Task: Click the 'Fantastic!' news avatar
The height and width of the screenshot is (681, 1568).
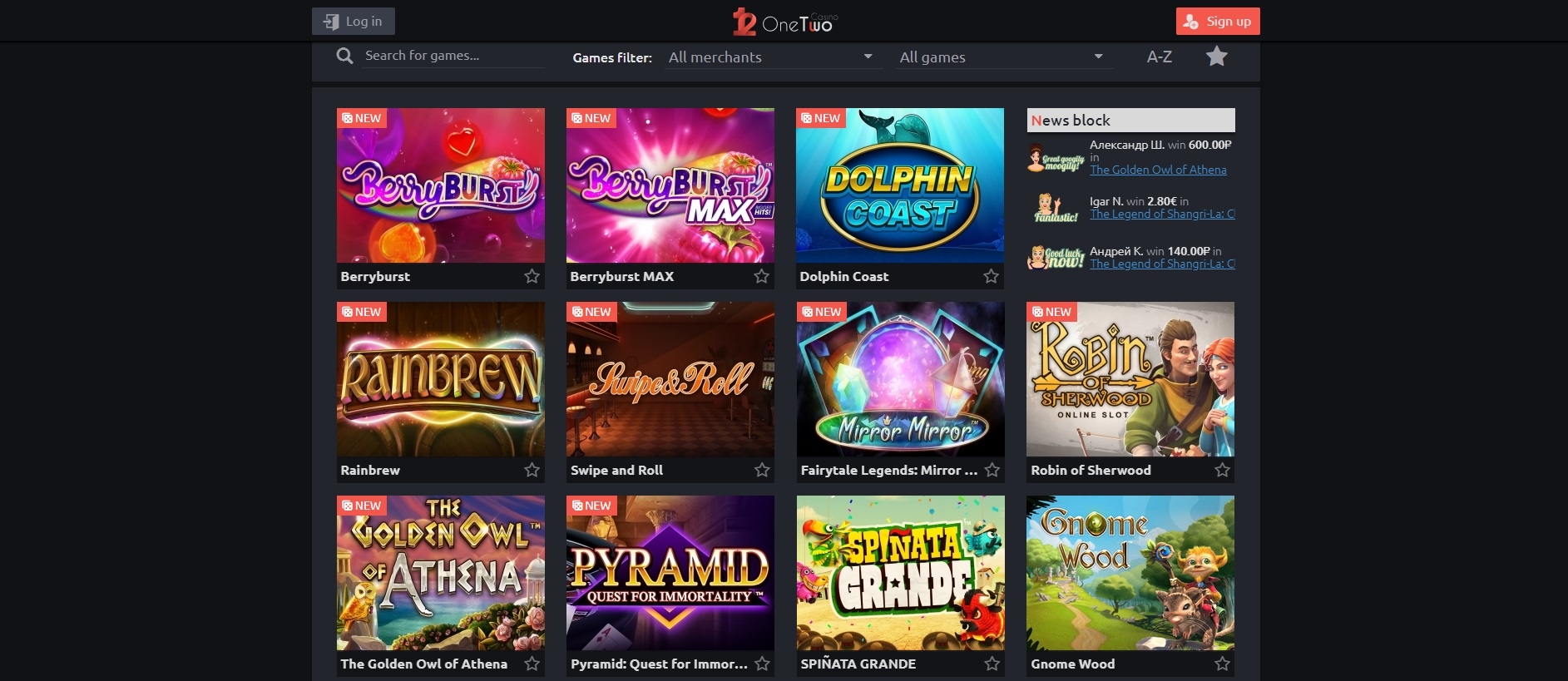Action: pyautogui.click(x=1056, y=207)
